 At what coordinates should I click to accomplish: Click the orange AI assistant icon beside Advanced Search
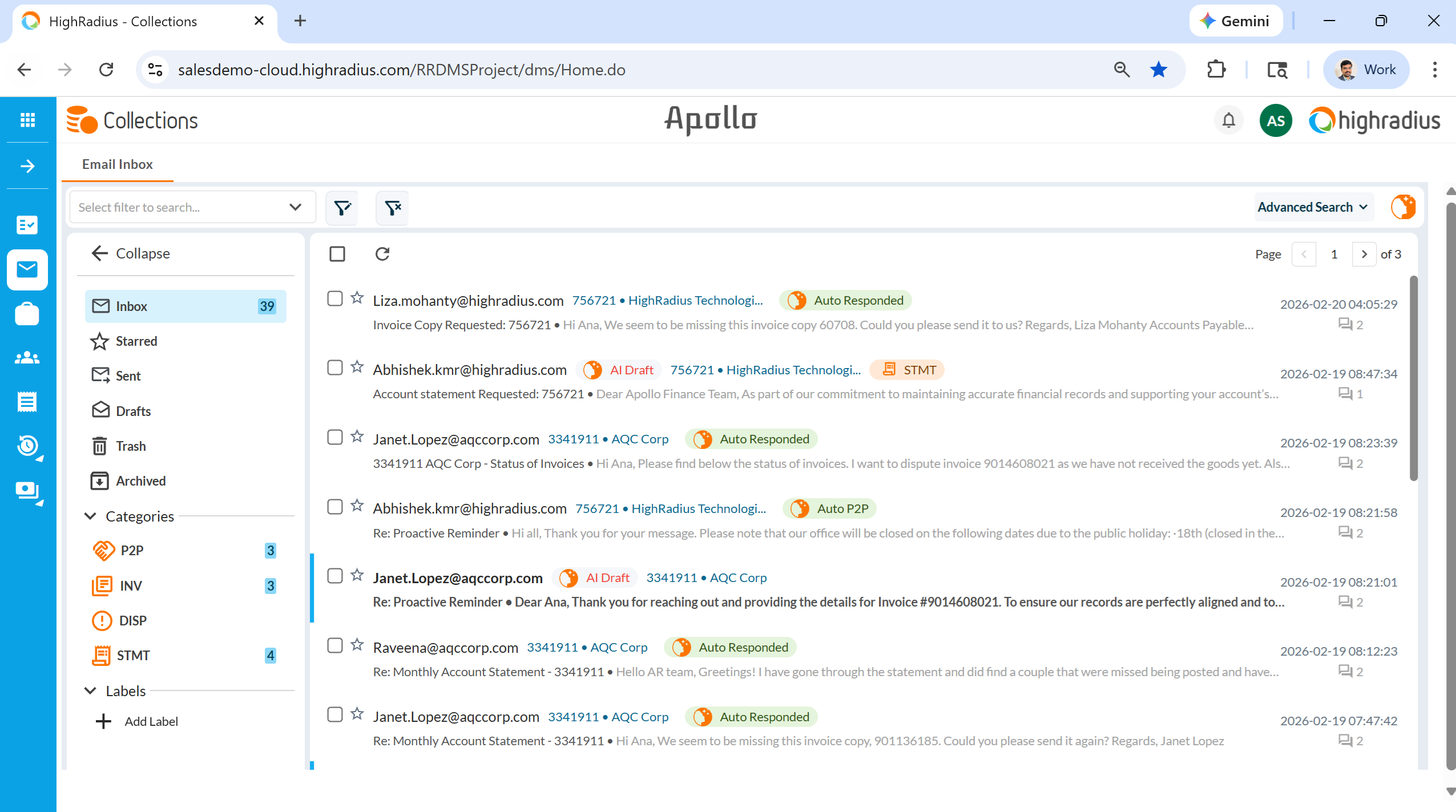point(1403,207)
